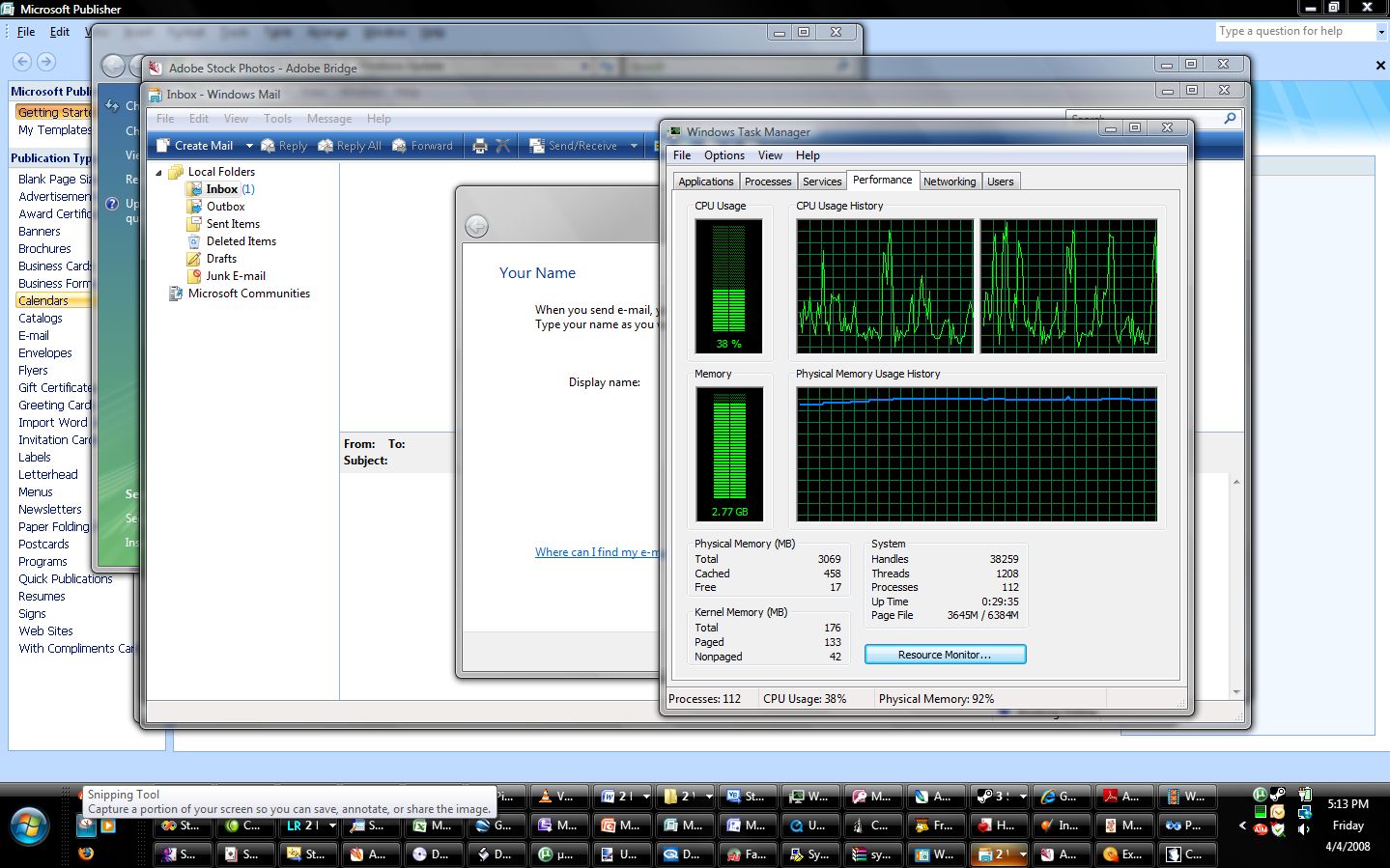Click the back arrow in the Your Name dialog
This screenshot has width=1390, height=868.
(476, 226)
